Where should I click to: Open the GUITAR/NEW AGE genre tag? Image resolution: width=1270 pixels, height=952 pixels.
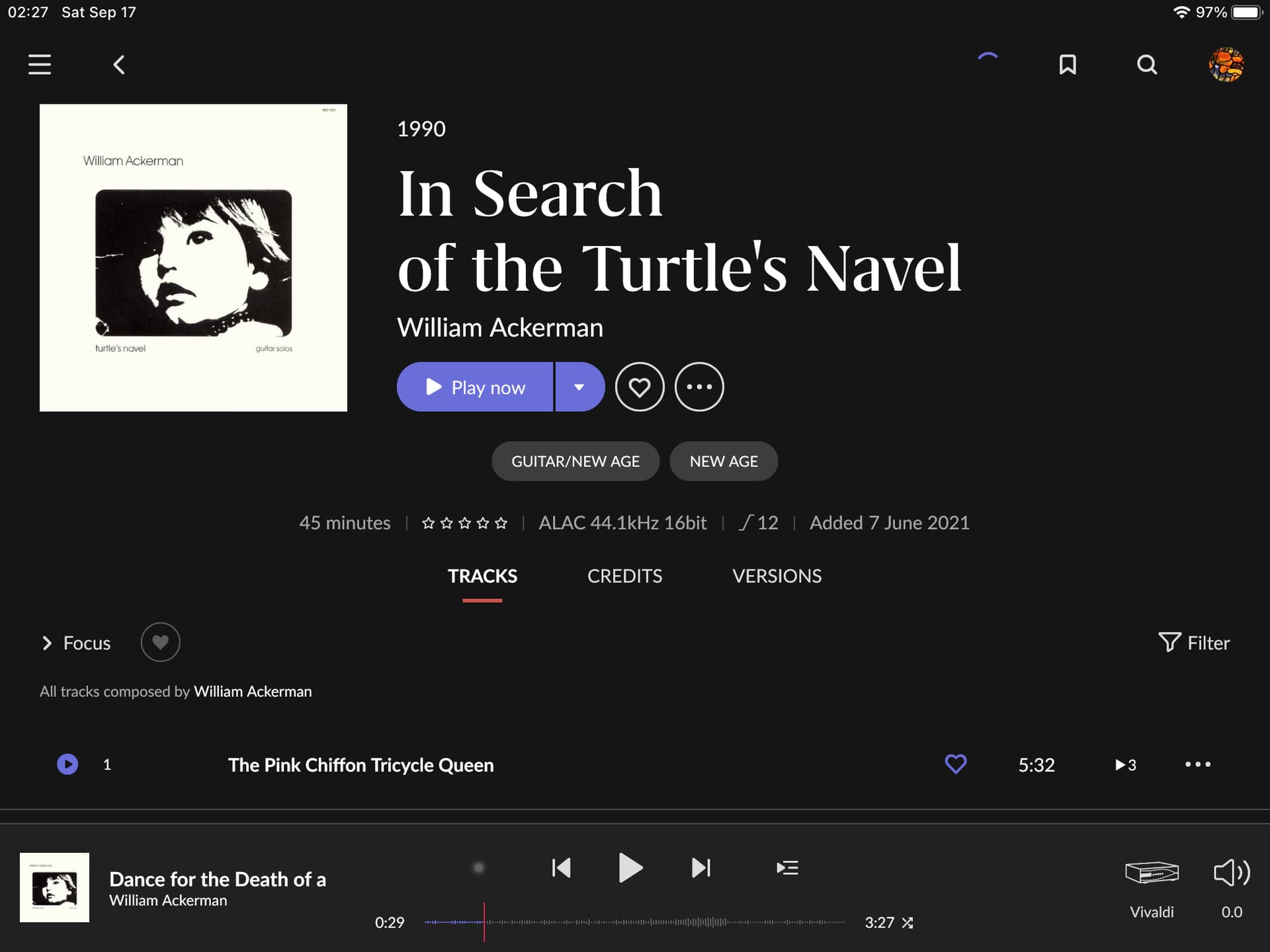click(575, 461)
